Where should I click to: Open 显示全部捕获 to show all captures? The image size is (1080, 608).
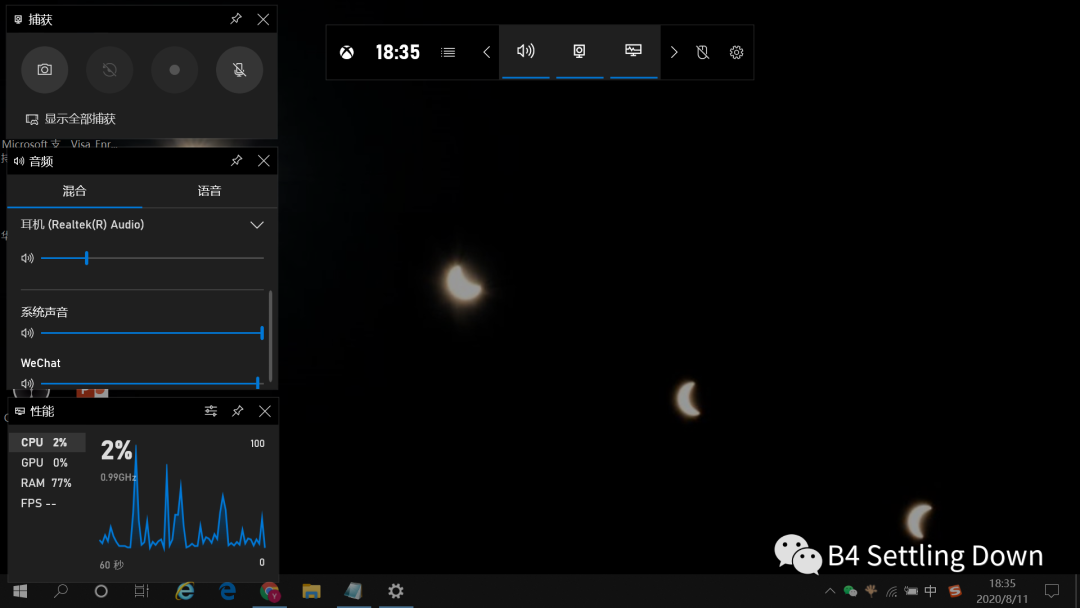[70, 119]
